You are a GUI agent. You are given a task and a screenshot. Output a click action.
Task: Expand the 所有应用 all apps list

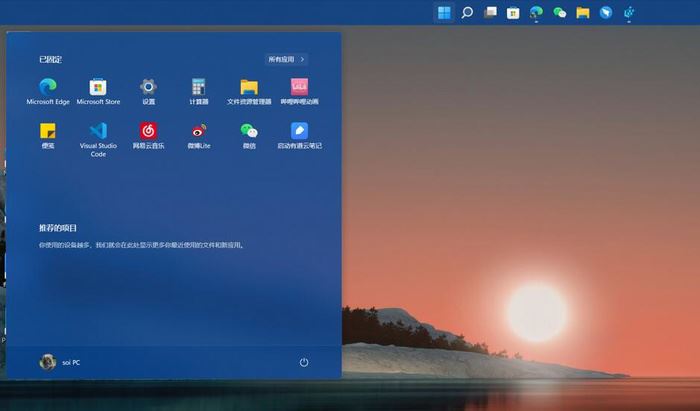pos(286,60)
